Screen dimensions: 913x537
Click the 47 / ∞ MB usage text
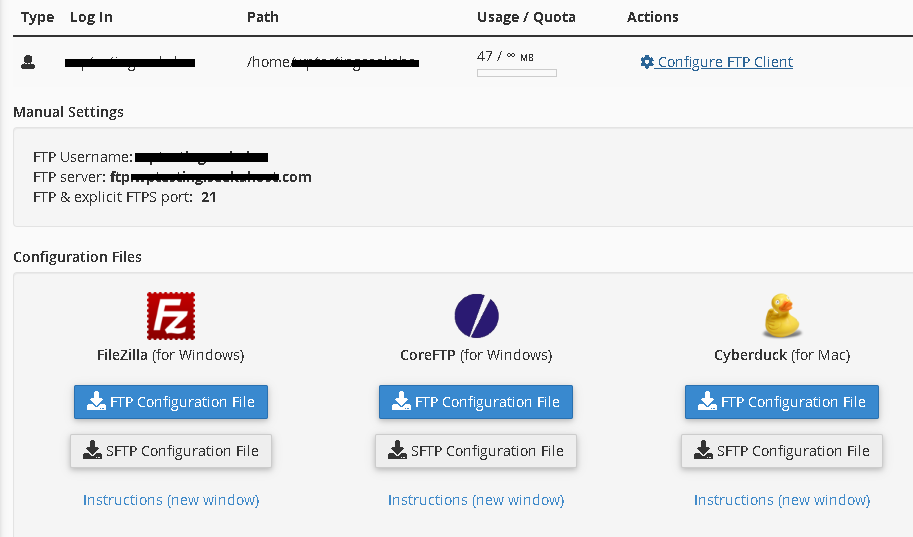coord(505,56)
